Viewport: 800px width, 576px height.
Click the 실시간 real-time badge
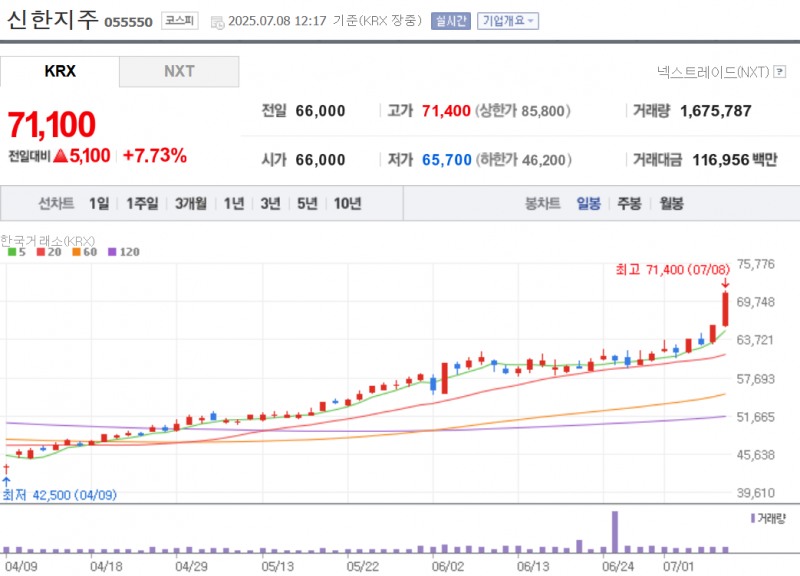450,21
